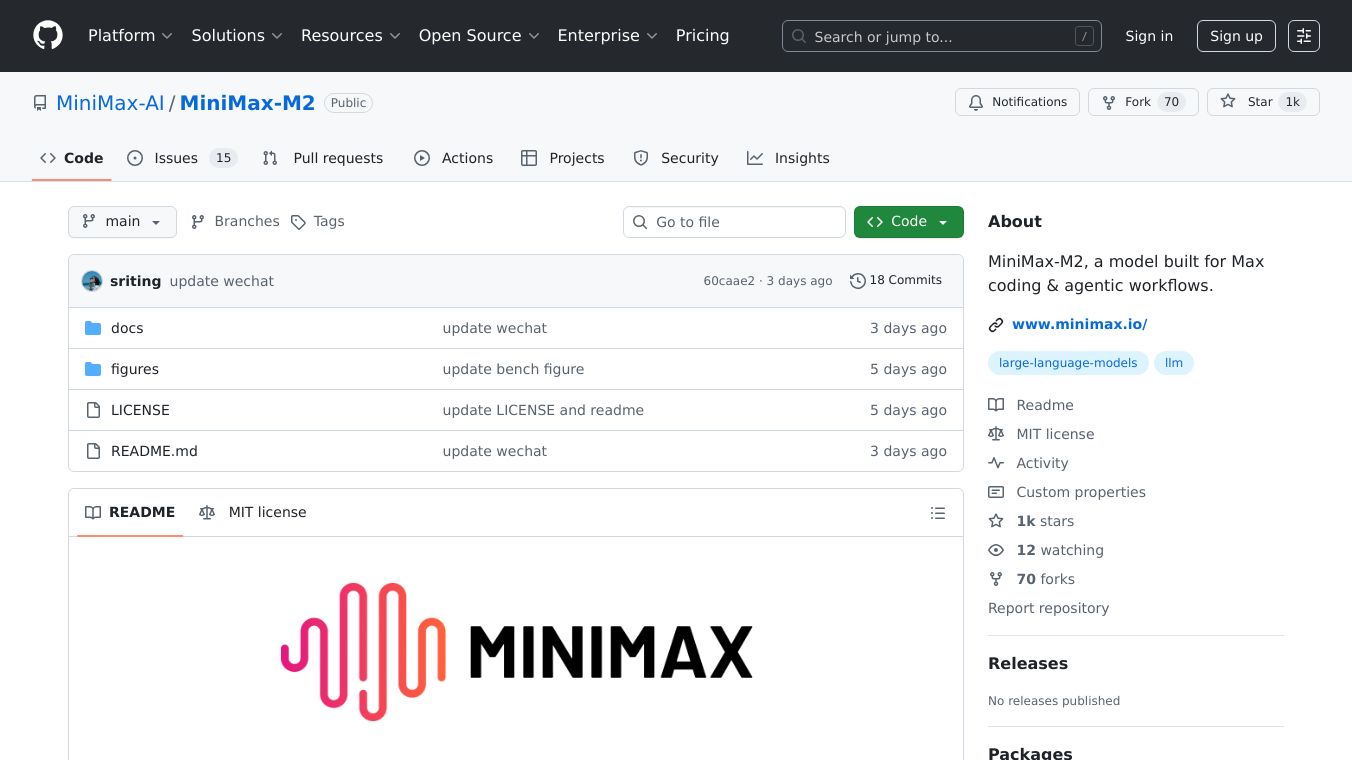The height and width of the screenshot is (760, 1352).
Task: Click the GitHub logo icon
Action: tap(48, 36)
